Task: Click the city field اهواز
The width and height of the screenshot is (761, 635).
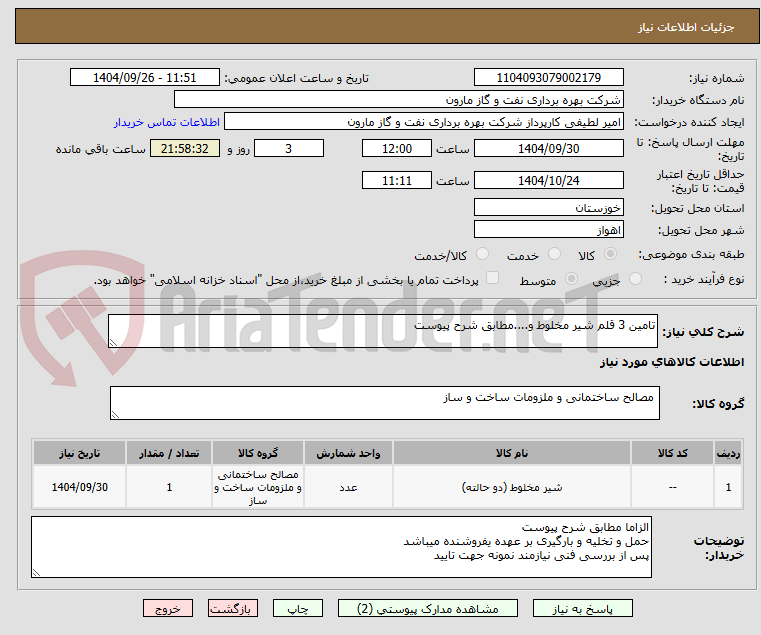Action: [548, 229]
